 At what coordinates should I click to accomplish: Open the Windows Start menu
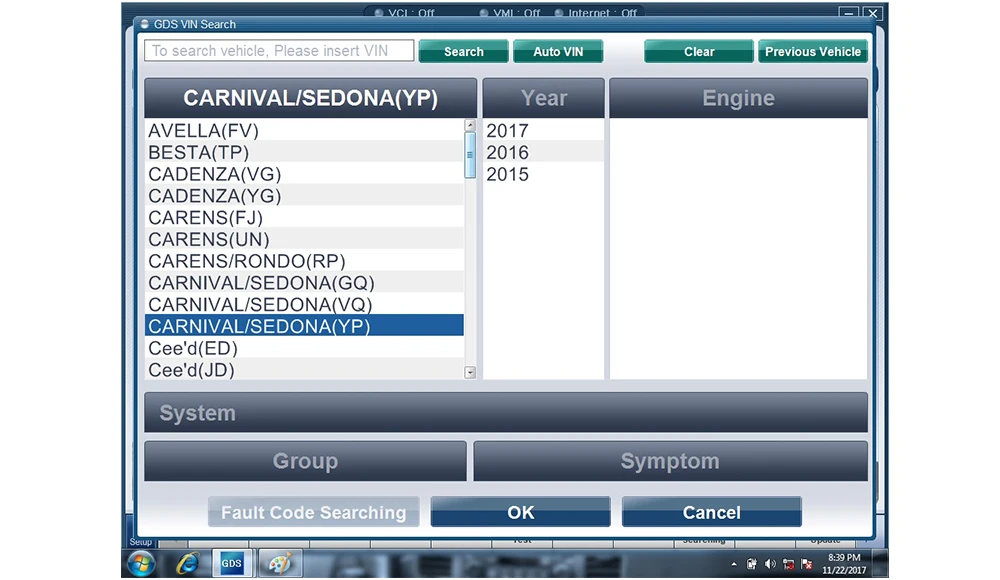[x=141, y=564]
